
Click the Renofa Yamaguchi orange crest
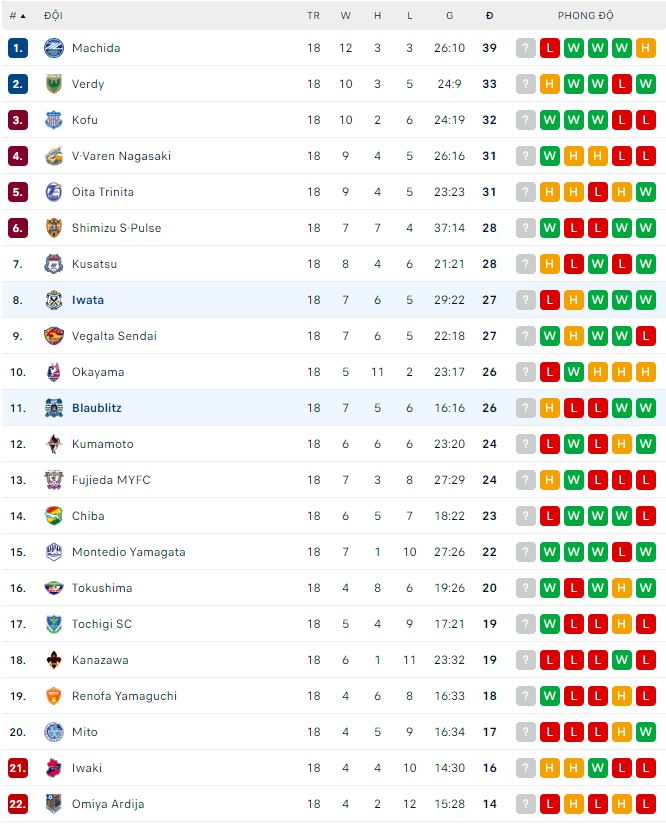pos(54,696)
